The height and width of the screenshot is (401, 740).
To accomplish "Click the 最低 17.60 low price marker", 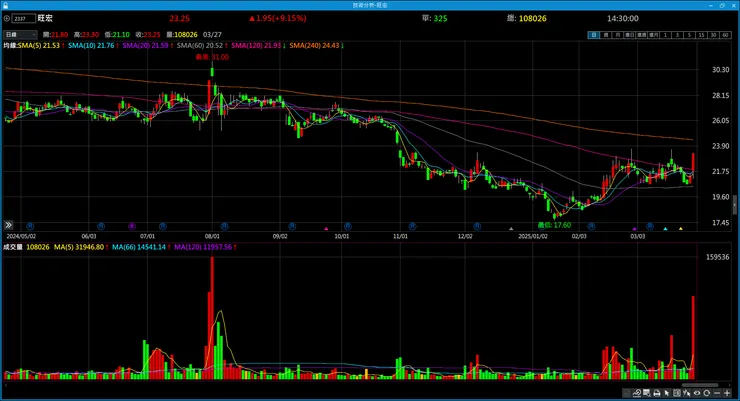I will (x=555, y=225).
